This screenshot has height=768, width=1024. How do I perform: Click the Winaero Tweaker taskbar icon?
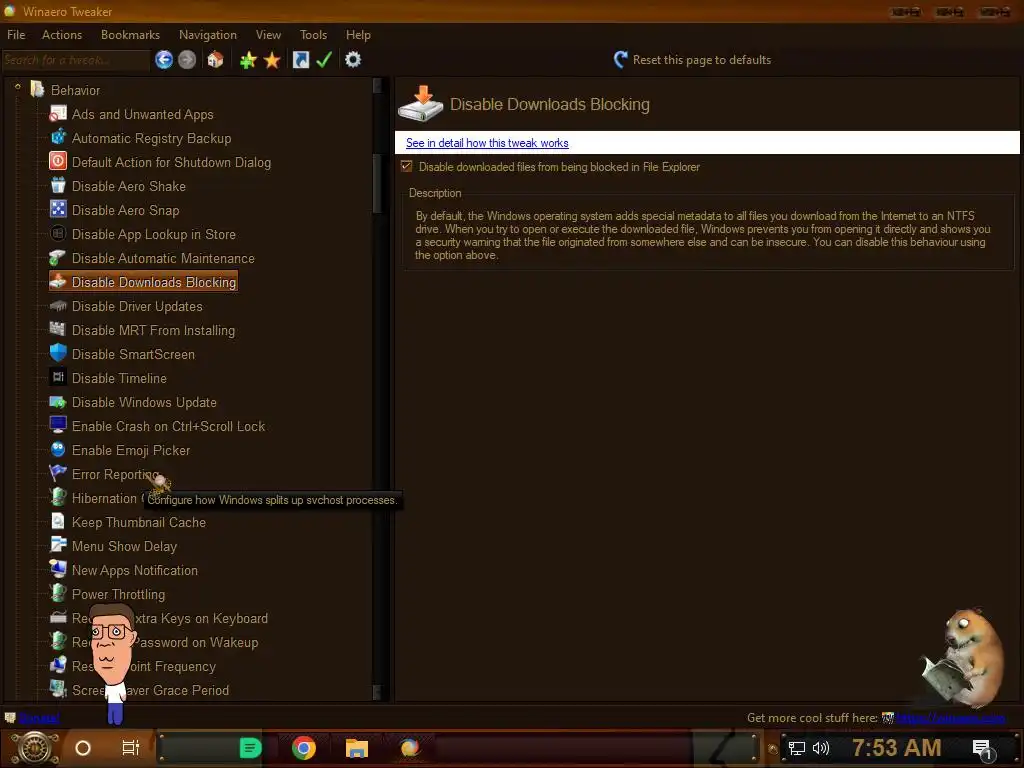coord(409,748)
